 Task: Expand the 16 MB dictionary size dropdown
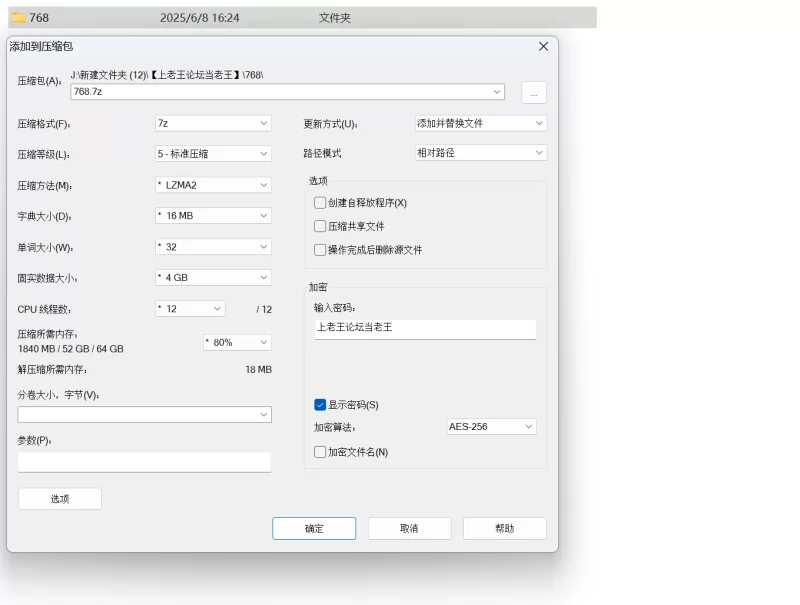[212, 216]
